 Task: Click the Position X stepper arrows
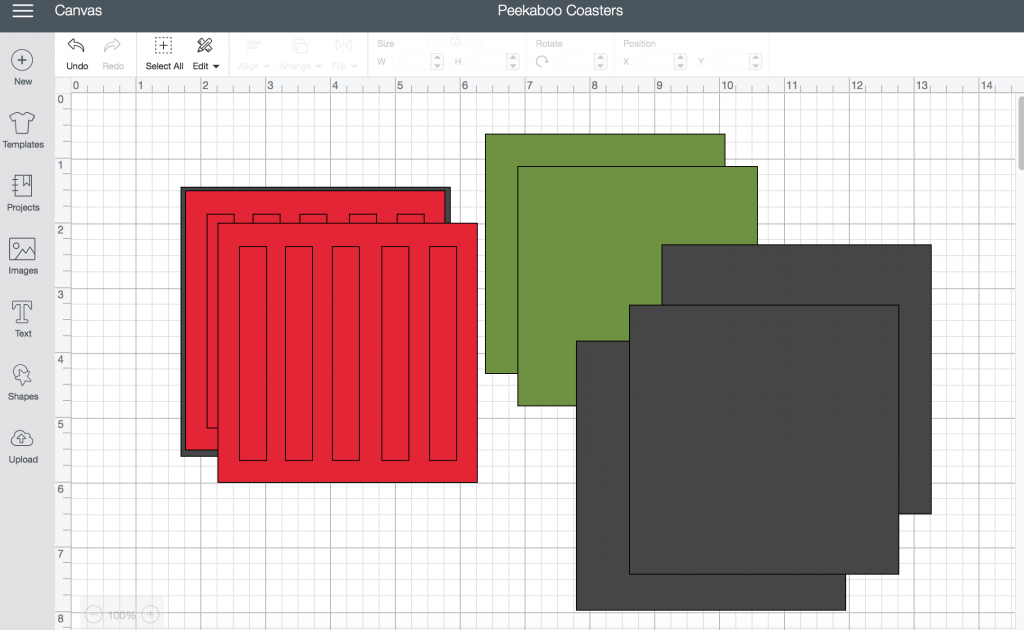tap(680, 61)
